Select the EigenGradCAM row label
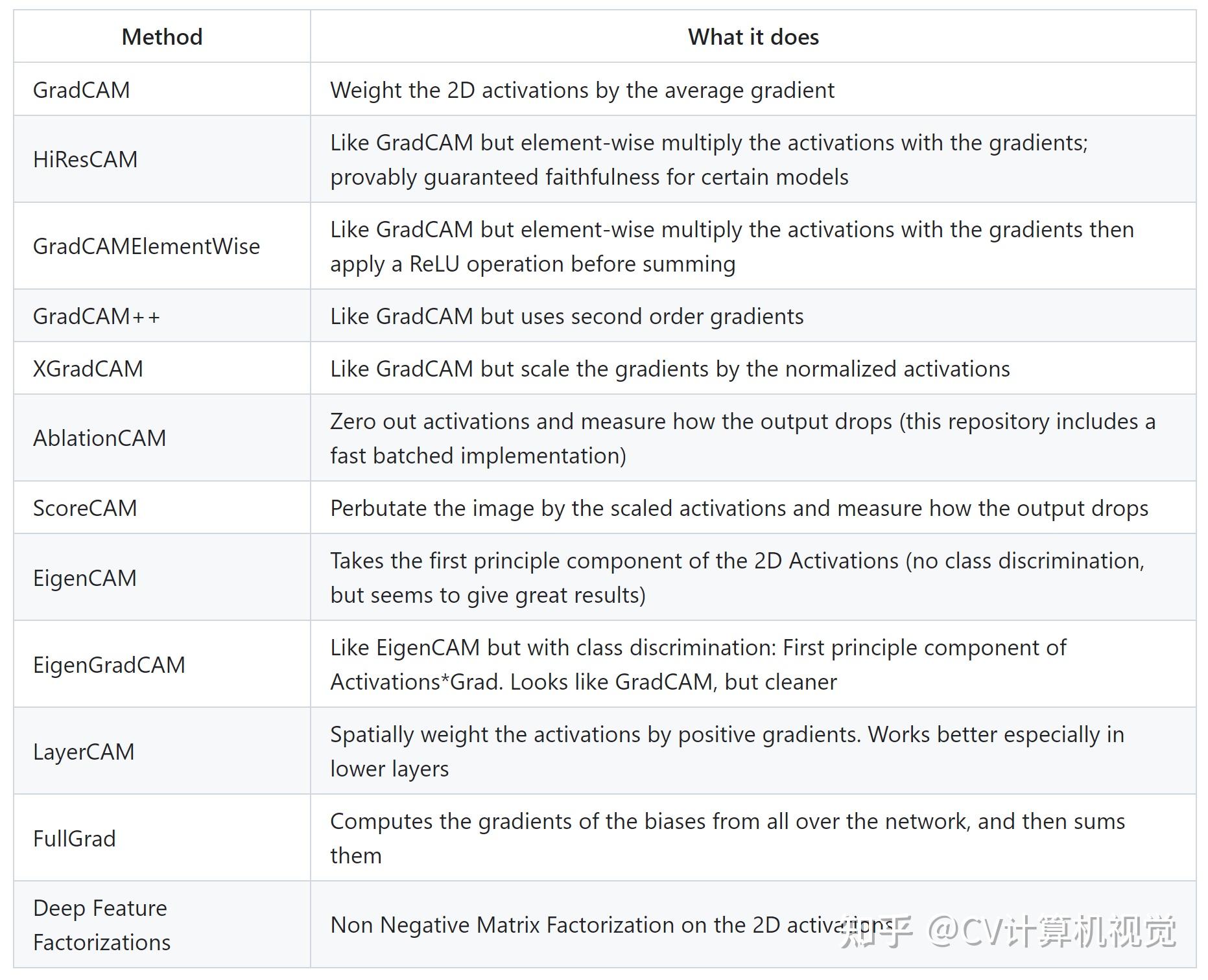 (110, 665)
